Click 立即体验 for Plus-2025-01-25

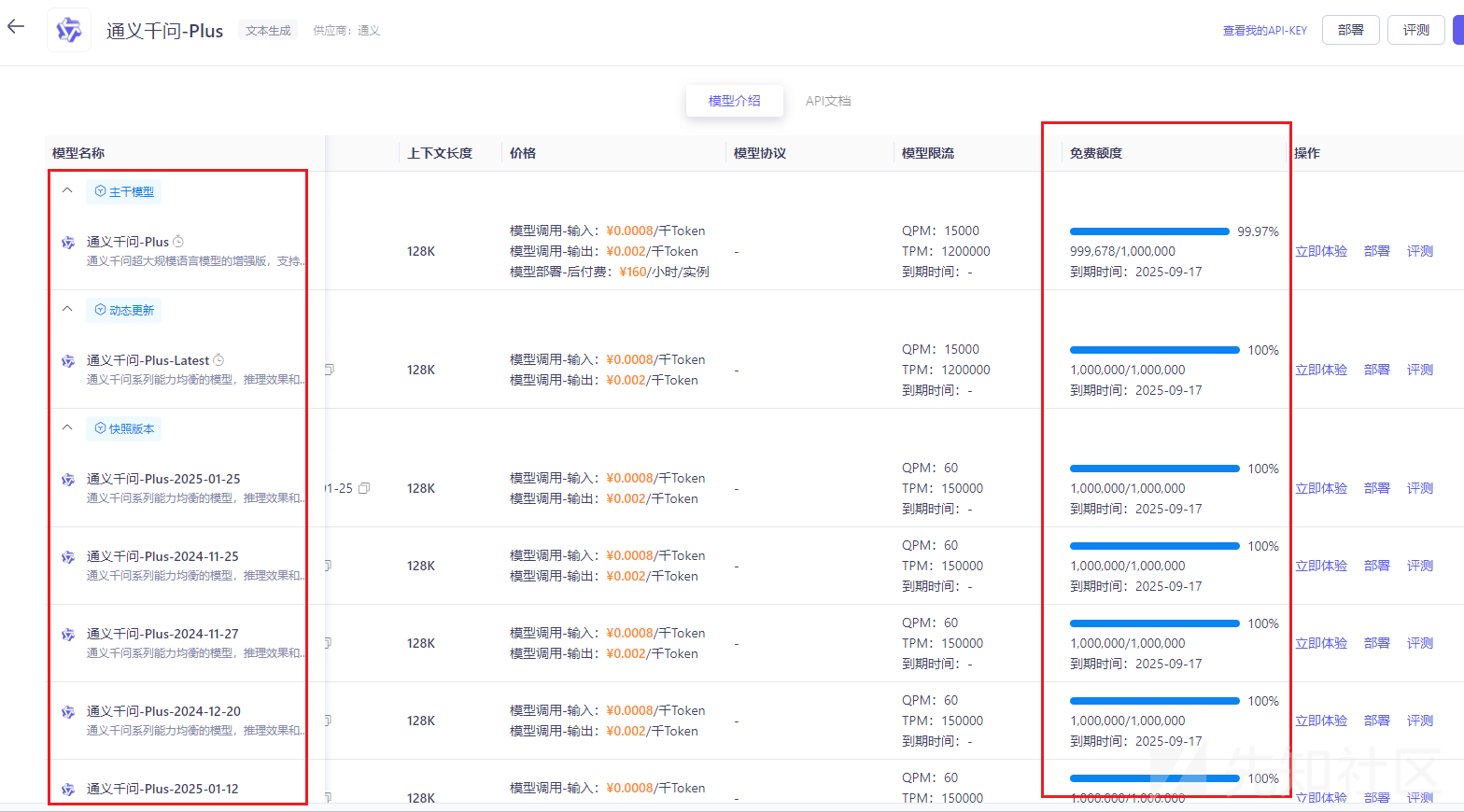[1321, 488]
